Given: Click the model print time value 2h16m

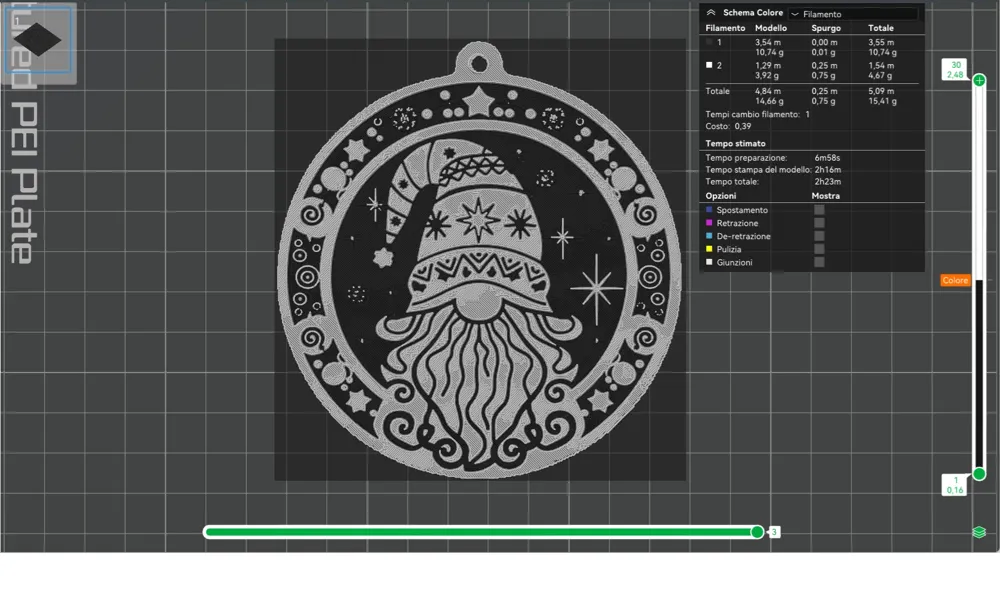Looking at the screenshot, I should 828,170.
